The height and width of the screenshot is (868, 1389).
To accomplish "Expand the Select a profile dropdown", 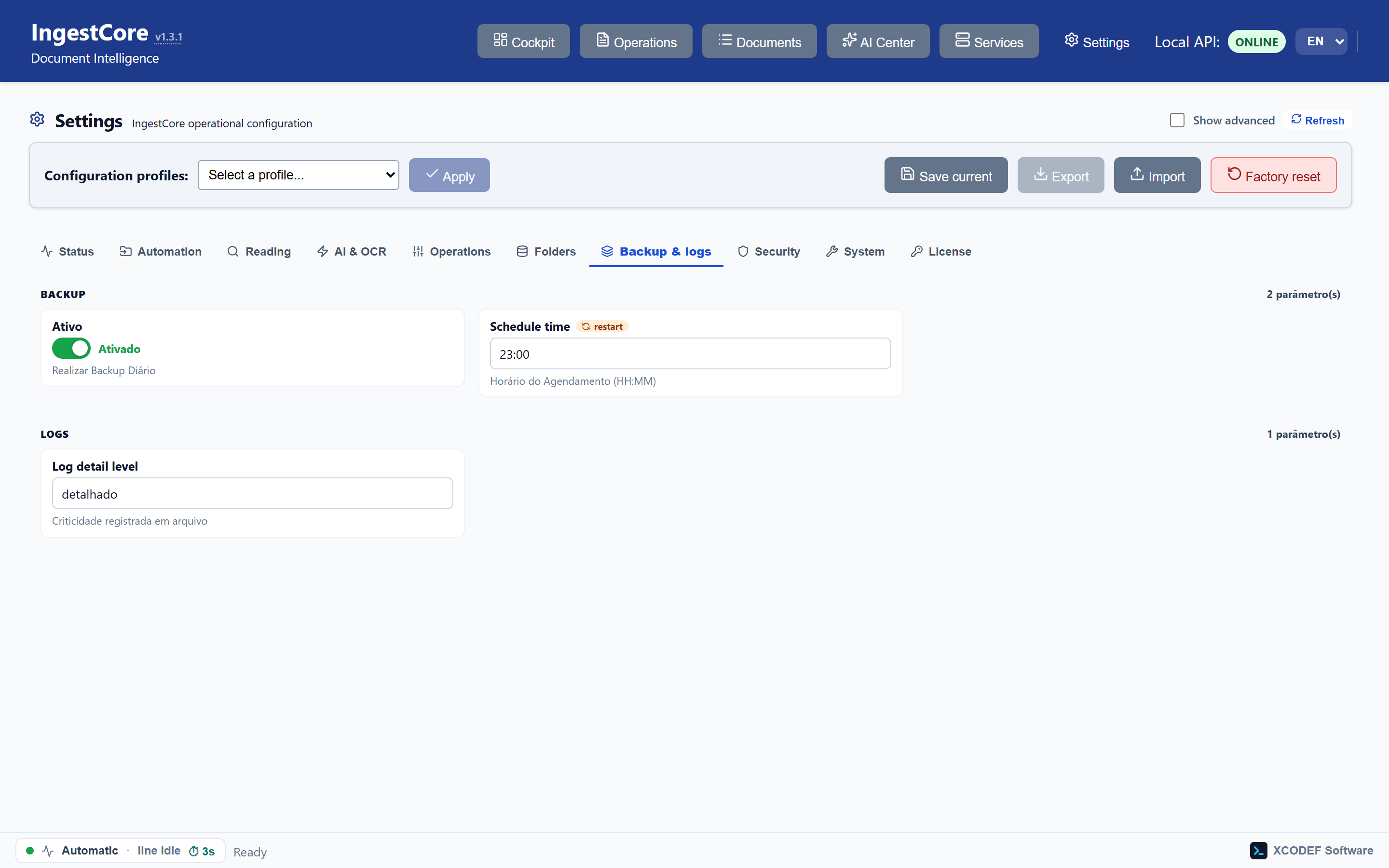I will pyautogui.click(x=298, y=175).
